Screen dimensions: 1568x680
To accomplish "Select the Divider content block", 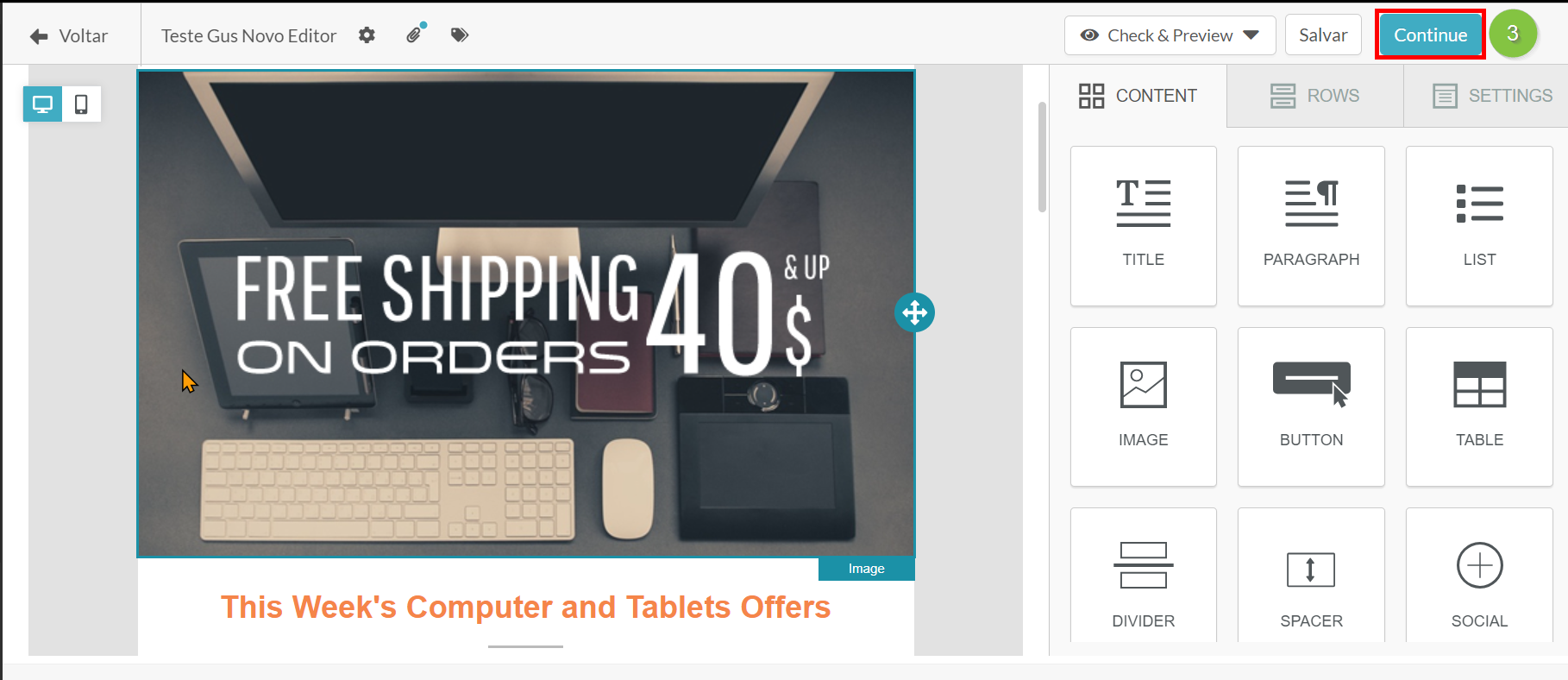I will tap(1143, 576).
